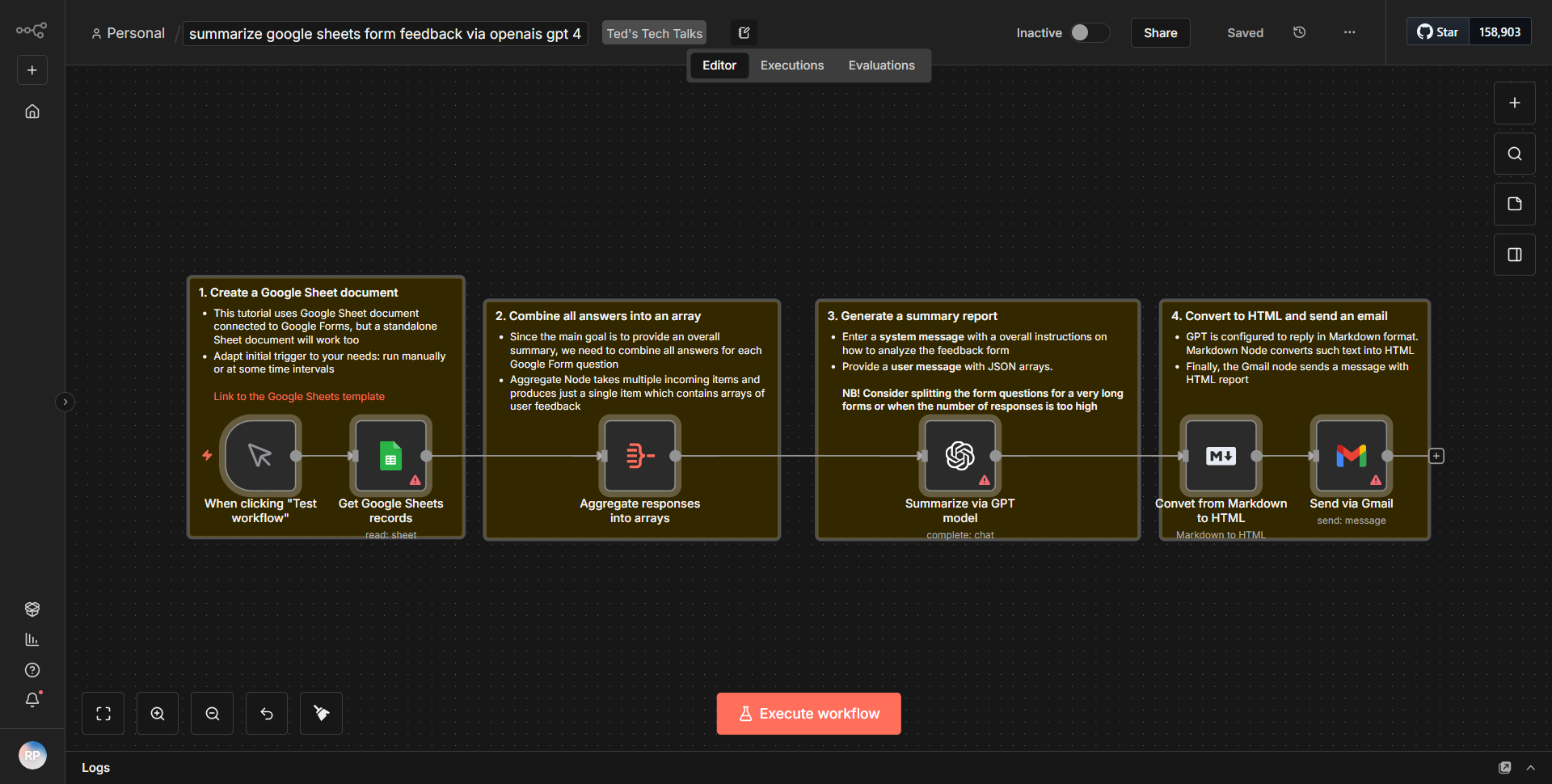Switch to the Executions tab
The height and width of the screenshot is (784, 1552).
pyautogui.click(x=792, y=65)
